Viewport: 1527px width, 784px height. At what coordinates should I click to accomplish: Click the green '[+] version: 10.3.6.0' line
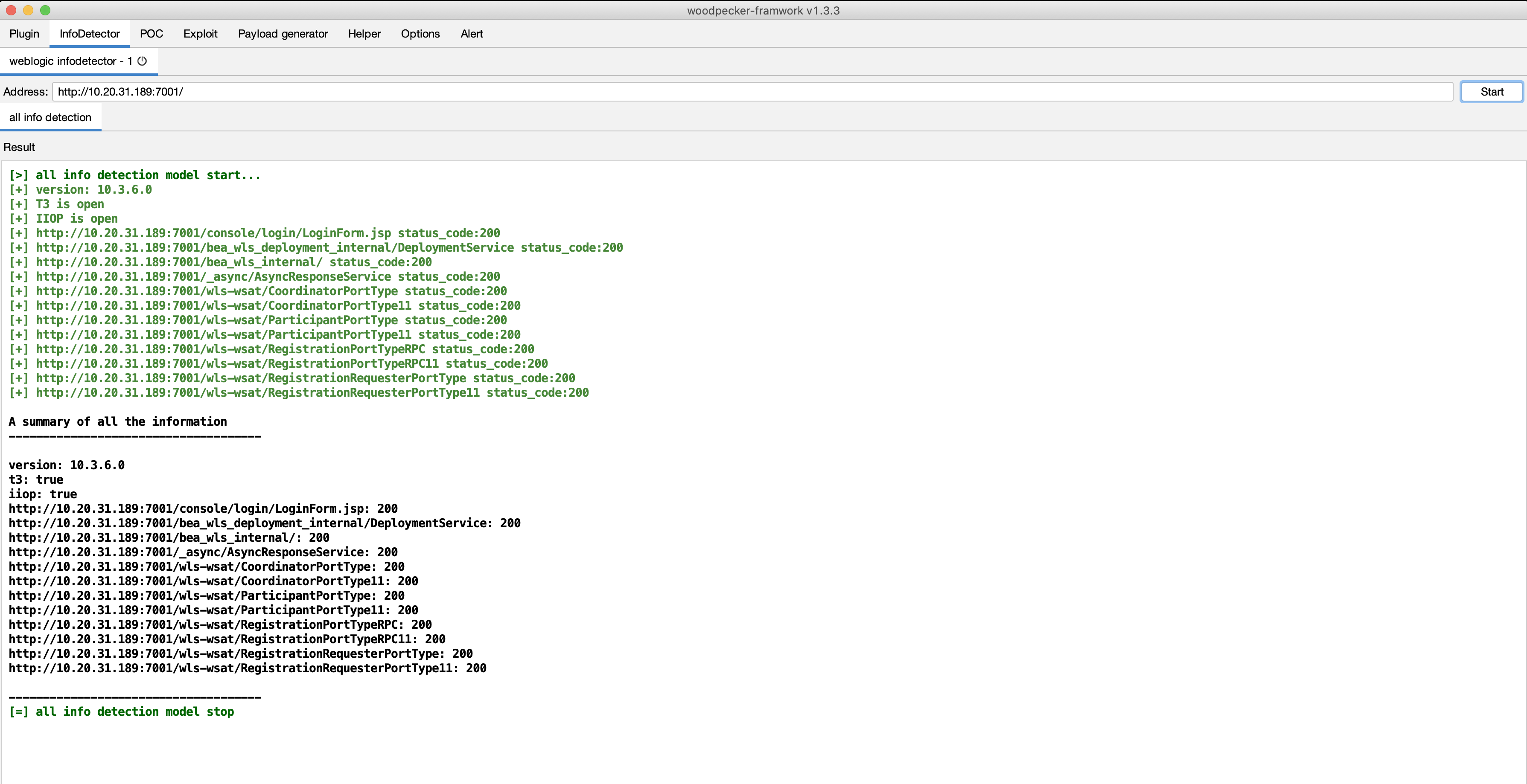pos(80,190)
